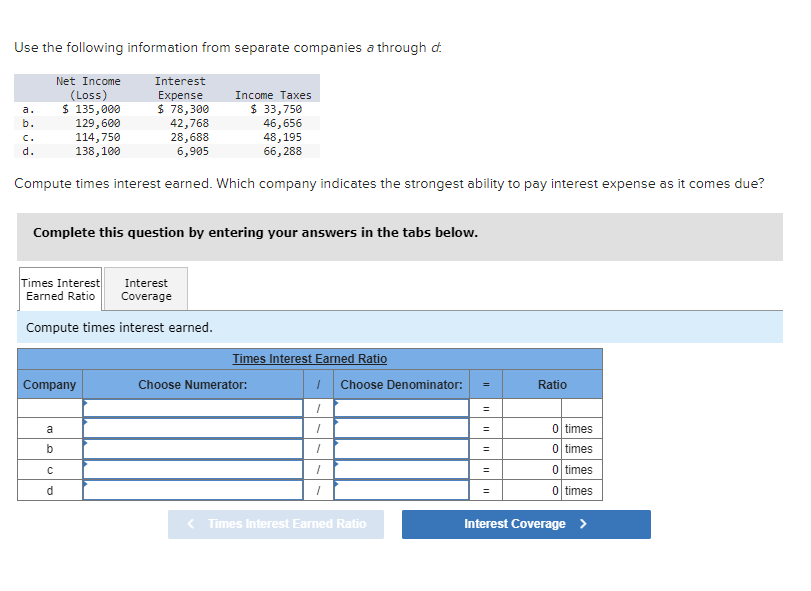Screen dimensions: 811x591
Task: Click previous Times Interest Earned Ratio button
Action: click(276, 524)
